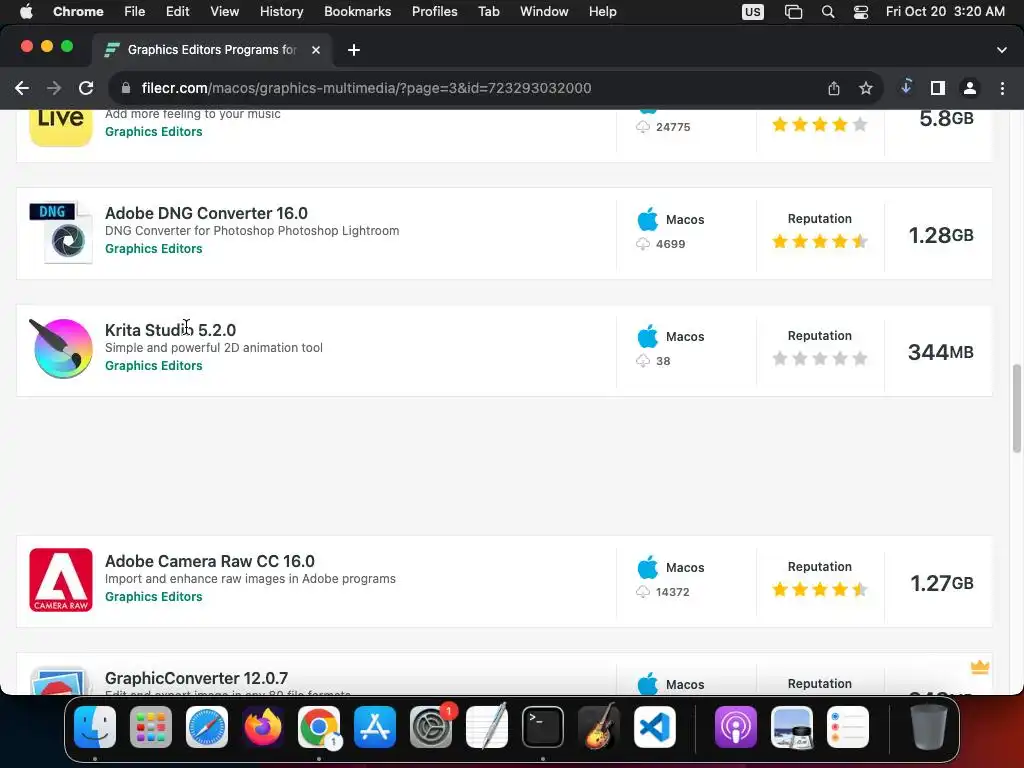Click the gray star rating for Krita Studio
The height and width of the screenshot is (768, 1024).
820,359
